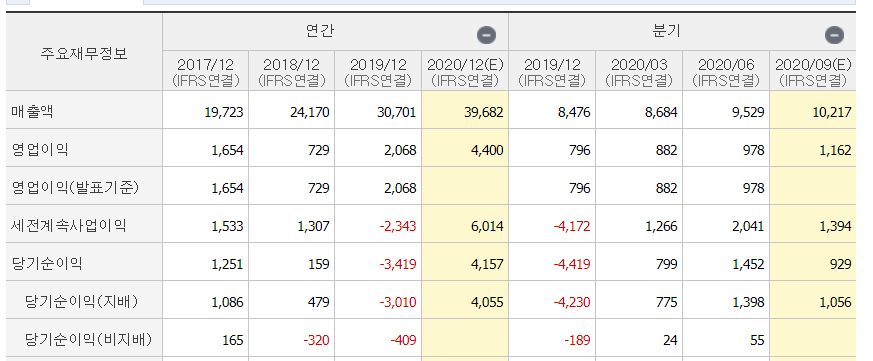Select 2017/12 pre-tax profit 1,533
Screen dimensions: 873x361
point(227,226)
